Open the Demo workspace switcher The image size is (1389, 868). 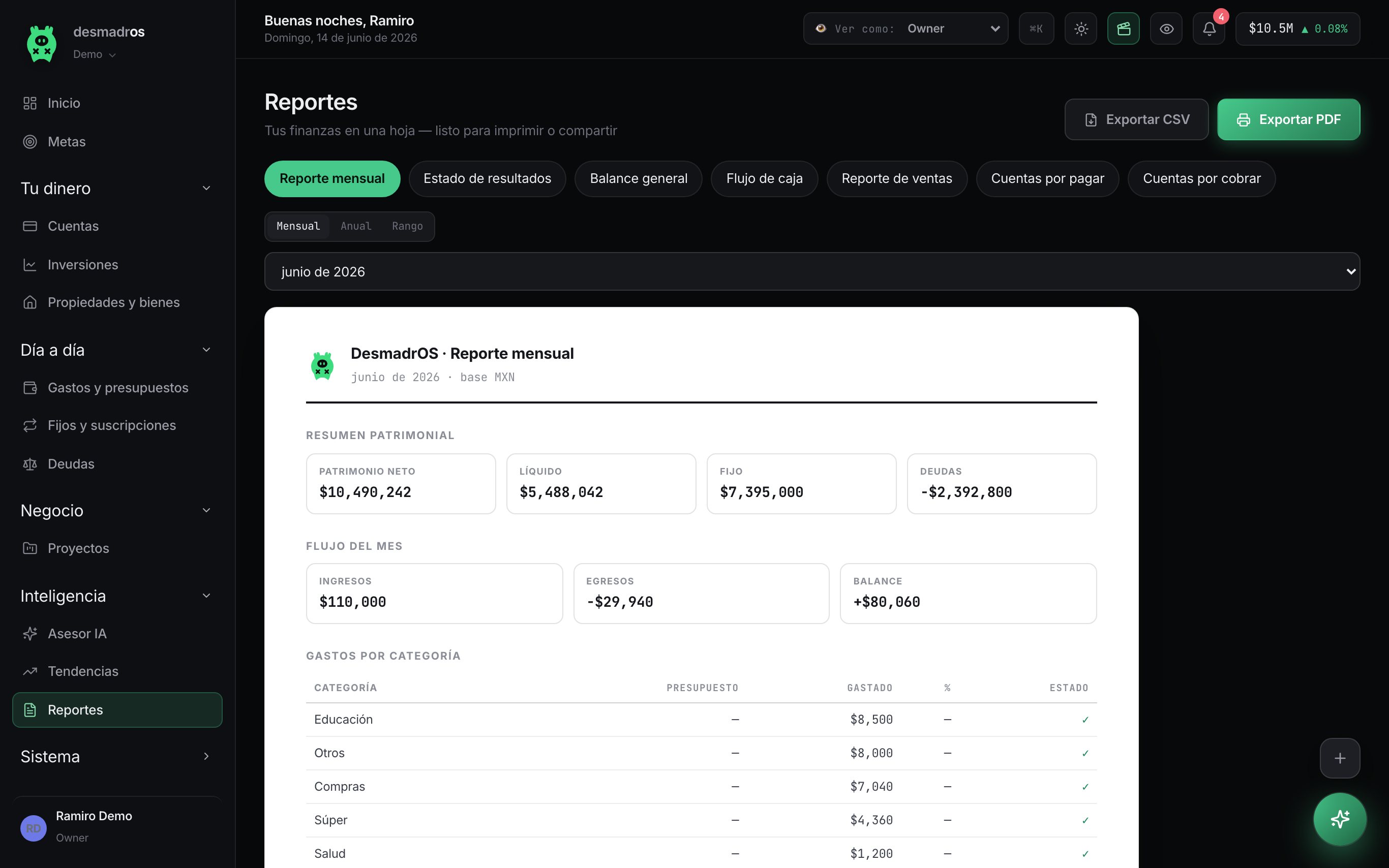[x=95, y=54]
